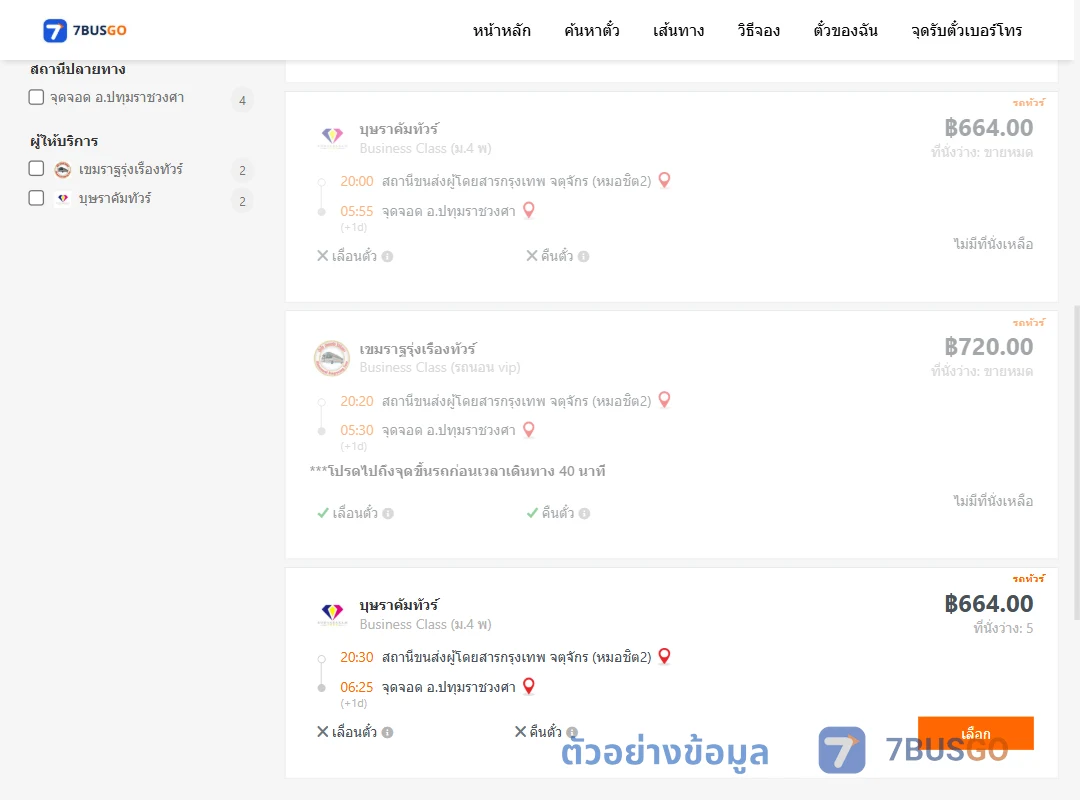Click the ผู้ให้บริการ filter heading
Viewport: 1080px width, 800px height.
click(x=64, y=141)
